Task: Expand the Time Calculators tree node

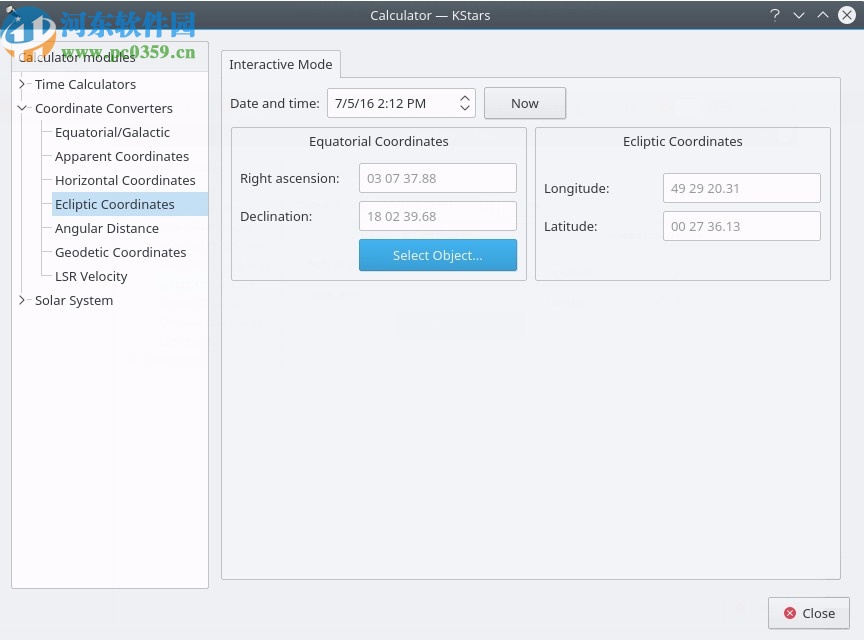Action: pyautogui.click(x=21, y=84)
